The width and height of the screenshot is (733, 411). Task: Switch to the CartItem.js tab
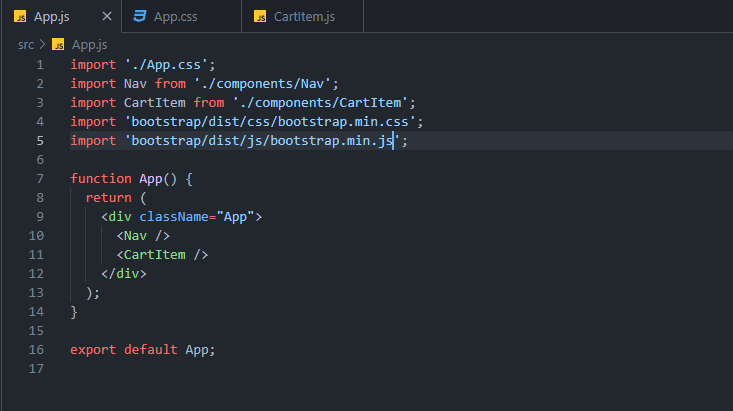click(x=302, y=16)
